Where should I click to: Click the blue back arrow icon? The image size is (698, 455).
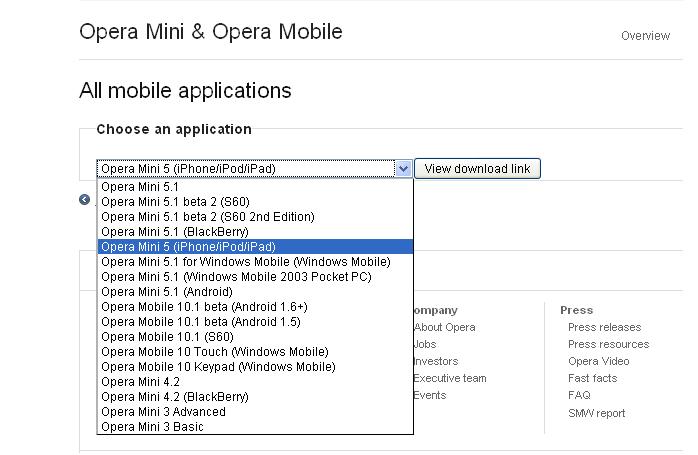[x=85, y=199]
